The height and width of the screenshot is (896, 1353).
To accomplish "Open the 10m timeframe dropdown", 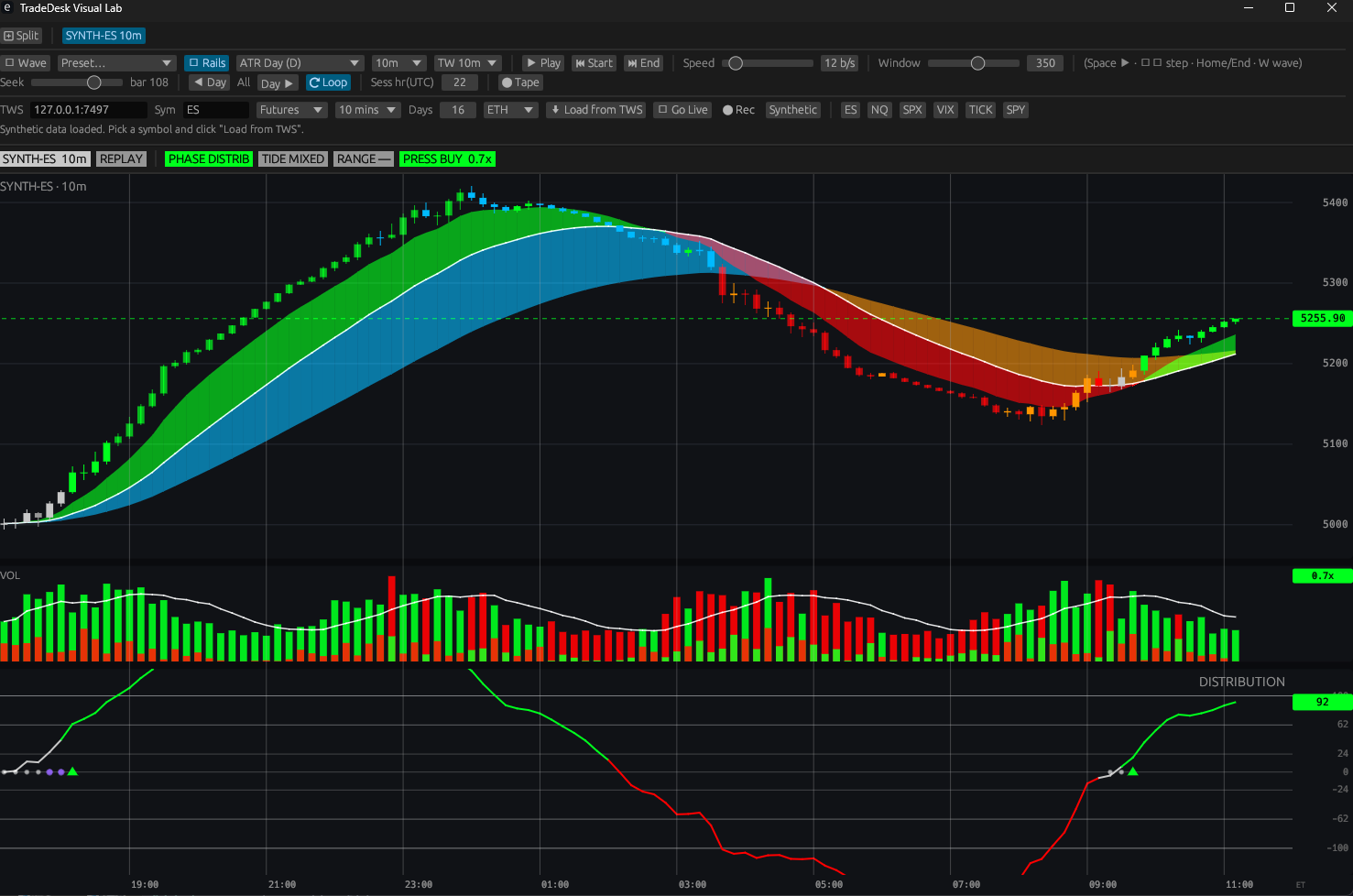I will (x=398, y=63).
